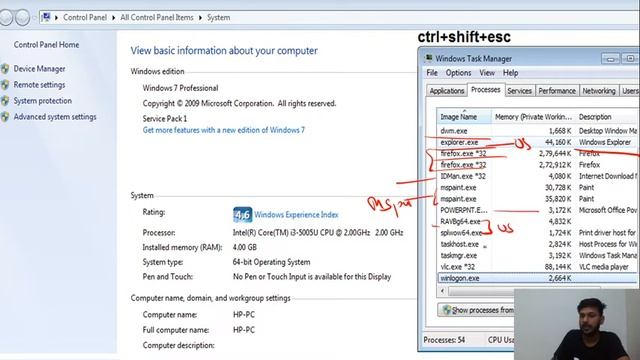Screen dimensions: 640x360
Task: Select RAVBg64.exe process row
Action: [x=538, y=222]
